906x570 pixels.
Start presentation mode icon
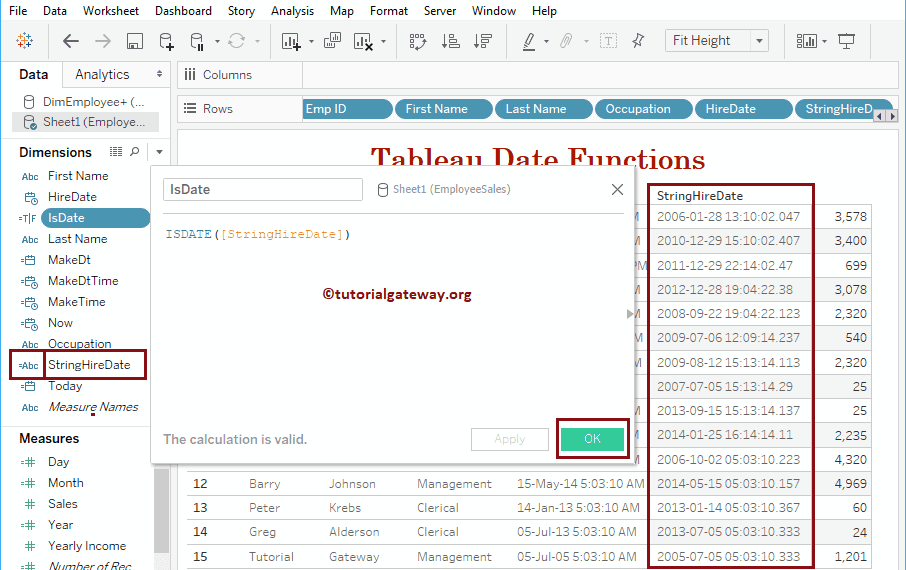tap(846, 41)
